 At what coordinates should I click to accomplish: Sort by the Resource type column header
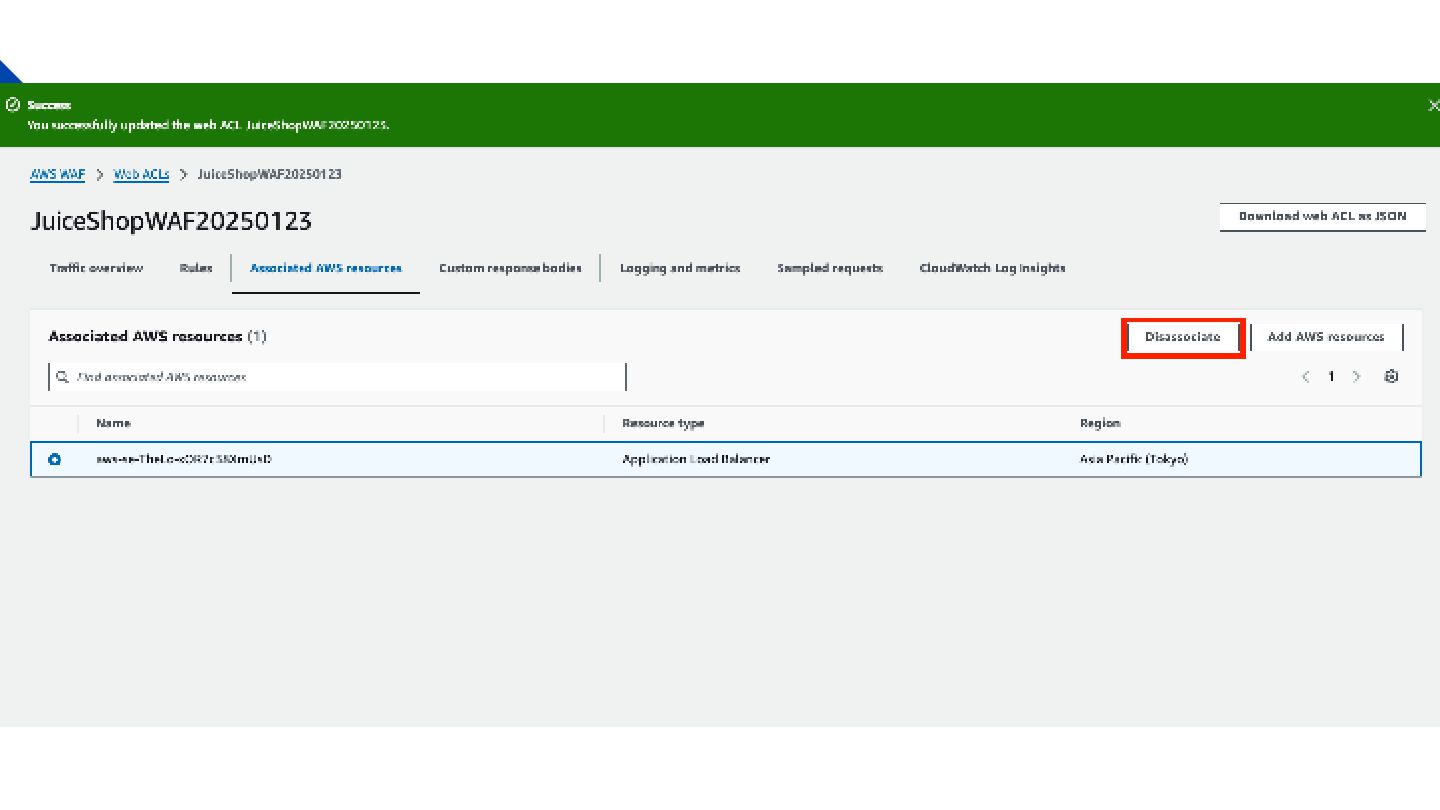(663, 423)
